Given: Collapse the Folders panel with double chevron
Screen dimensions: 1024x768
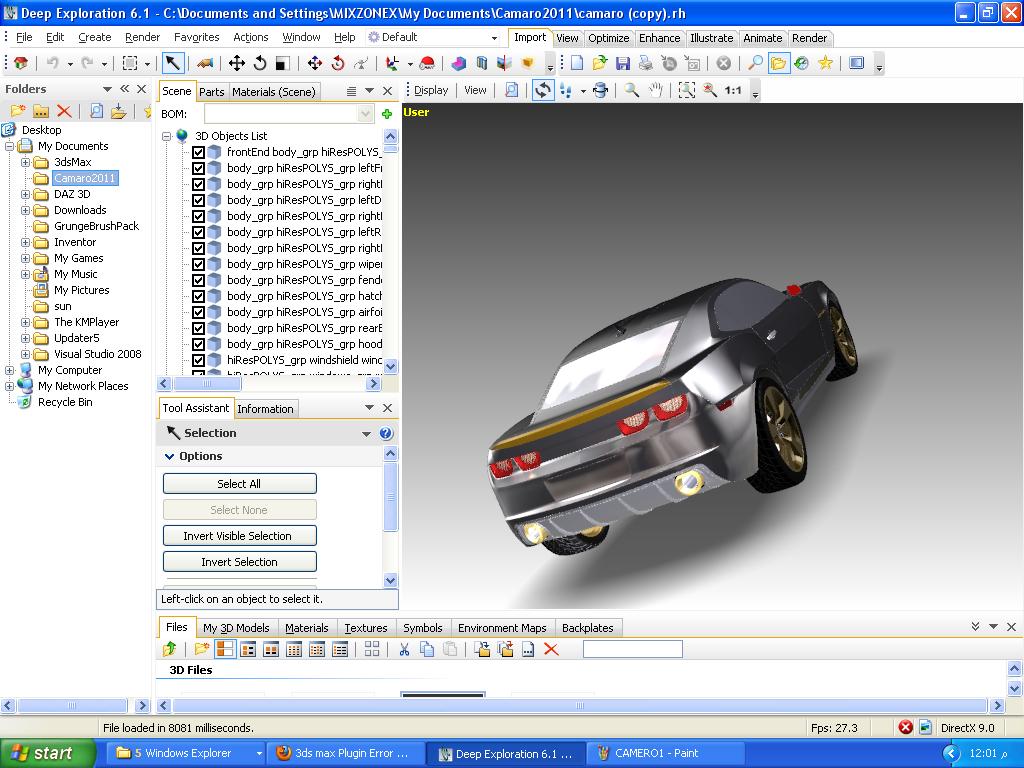Looking at the screenshot, I should coord(124,89).
